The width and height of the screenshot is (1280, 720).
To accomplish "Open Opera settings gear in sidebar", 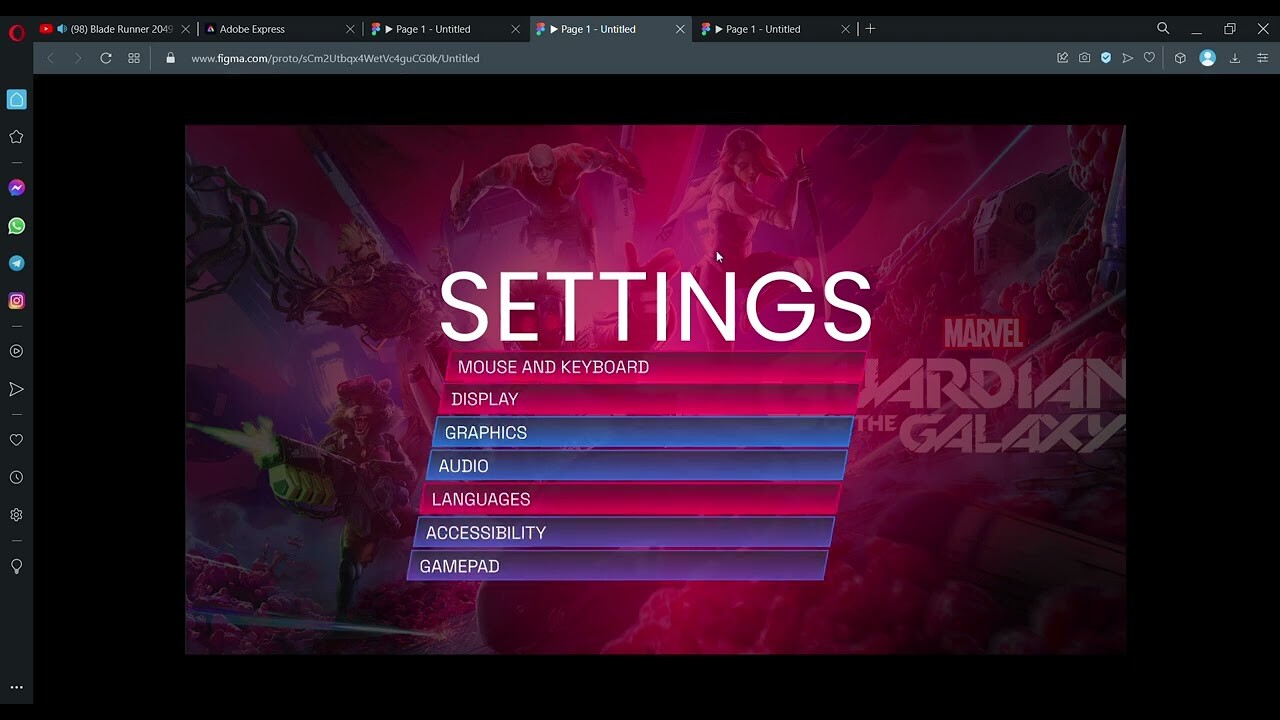I will [x=16, y=514].
